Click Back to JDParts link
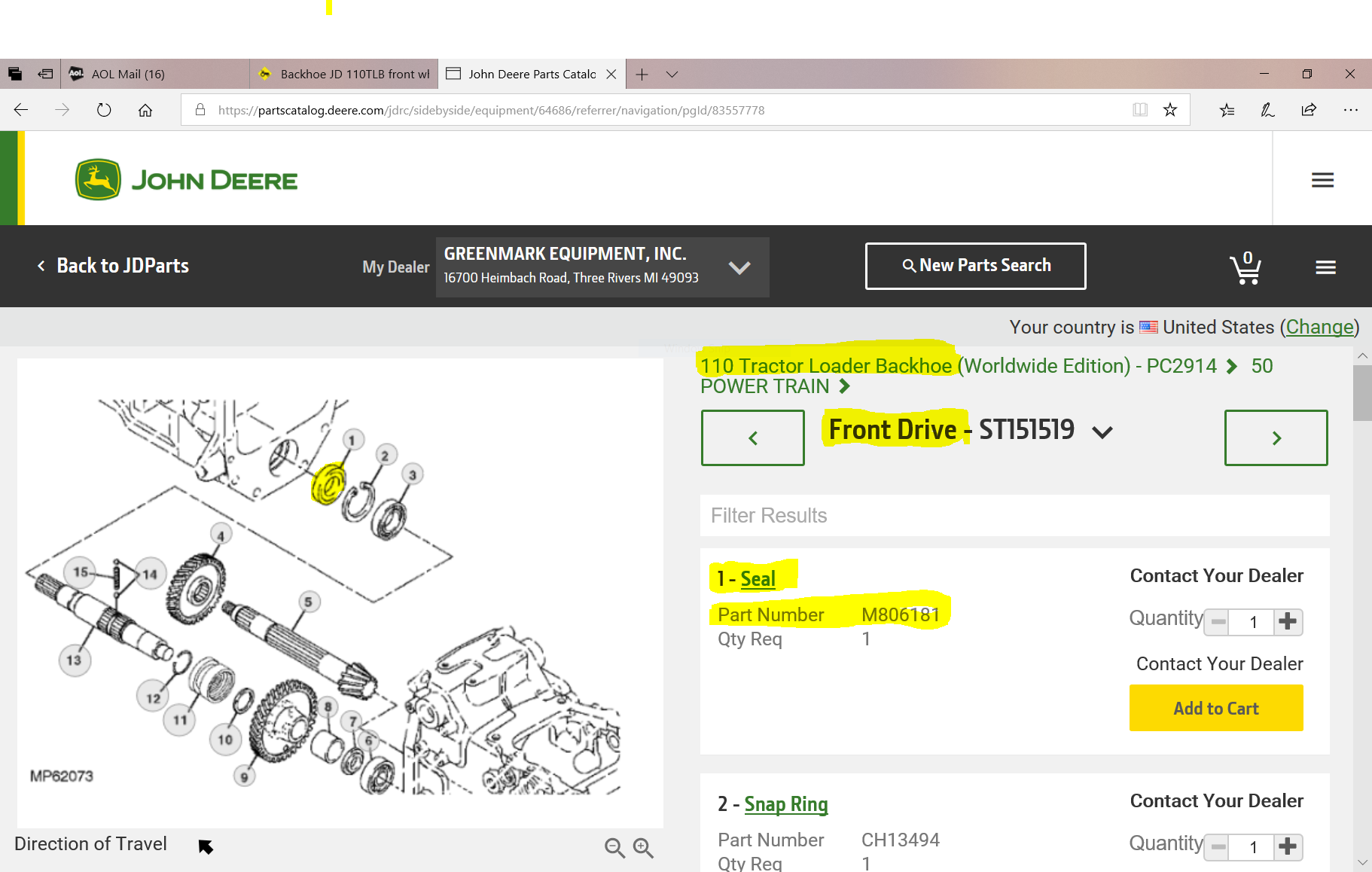This screenshot has height=872, width=1372. [x=113, y=266]
